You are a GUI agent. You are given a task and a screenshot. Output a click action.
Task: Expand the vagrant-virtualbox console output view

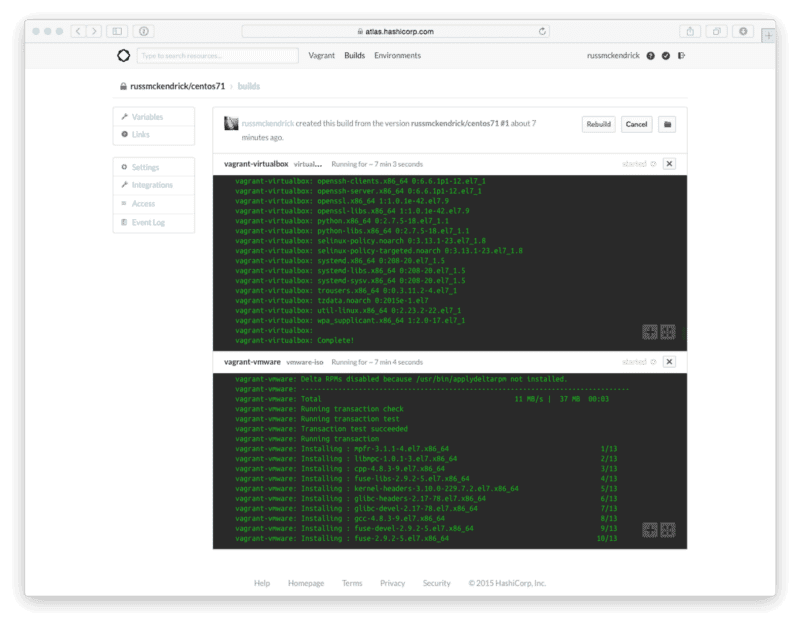point(650,332)
